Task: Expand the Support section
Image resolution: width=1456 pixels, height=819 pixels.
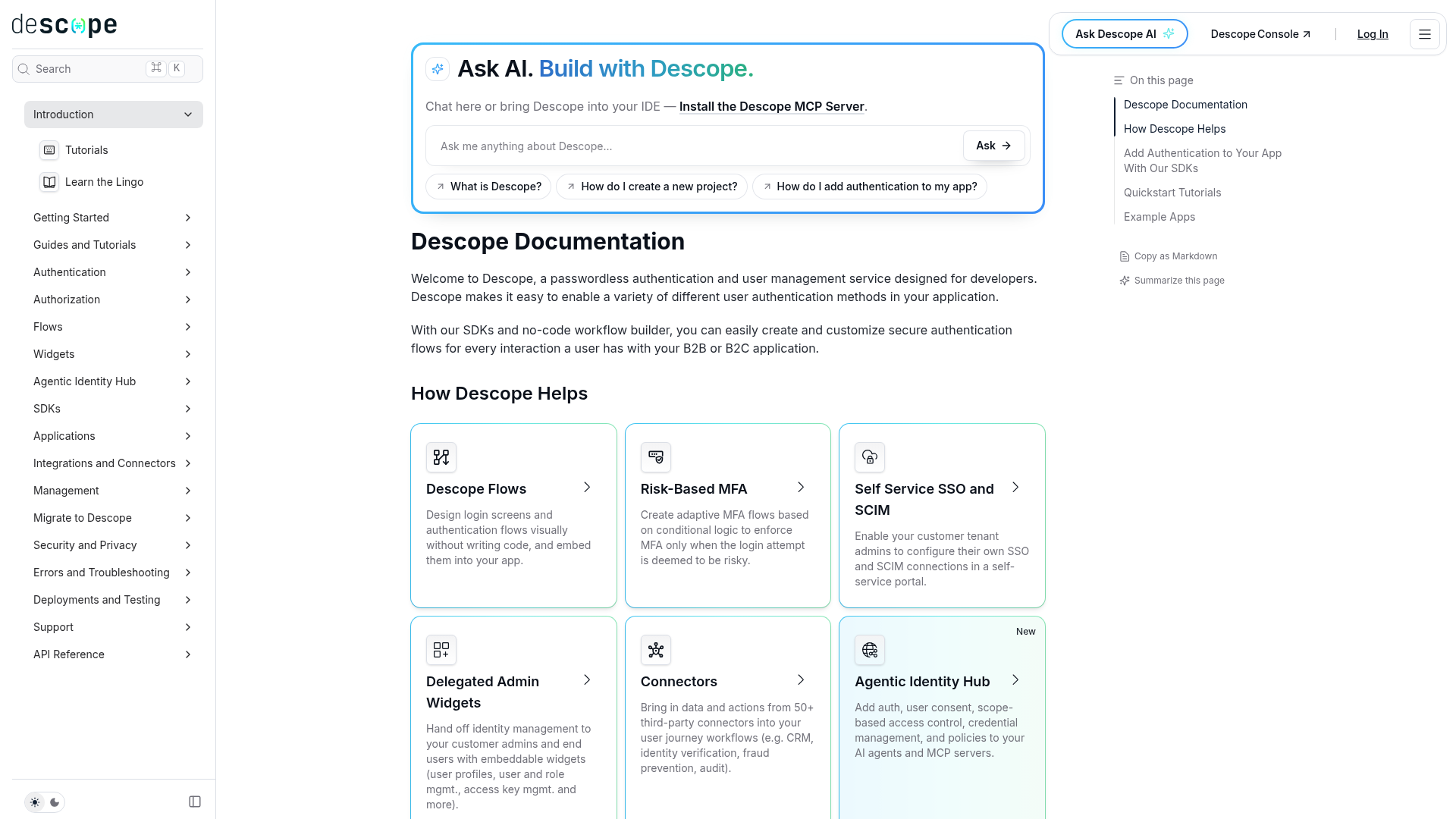Action: click(x=114, y=627)
